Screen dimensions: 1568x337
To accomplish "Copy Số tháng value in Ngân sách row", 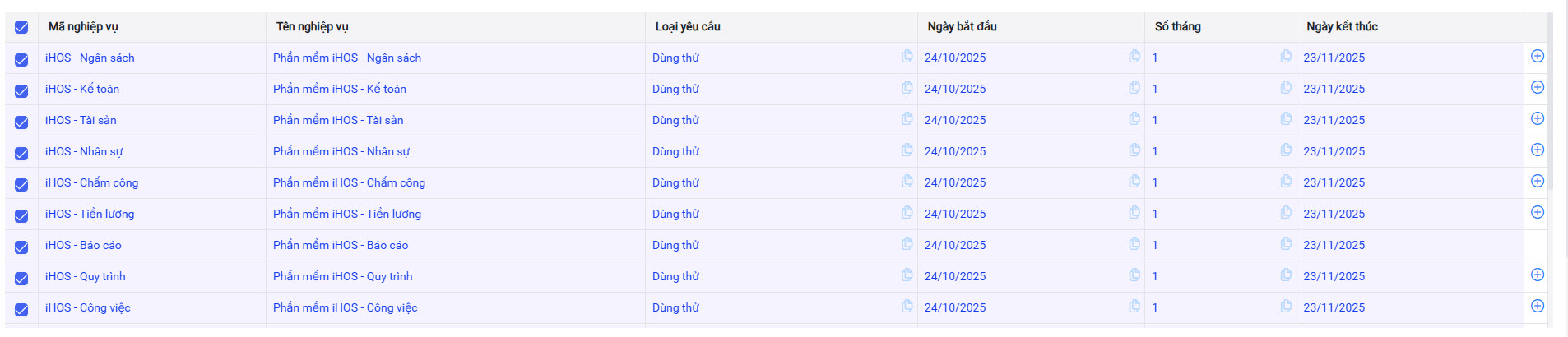I will [1286, 57].
